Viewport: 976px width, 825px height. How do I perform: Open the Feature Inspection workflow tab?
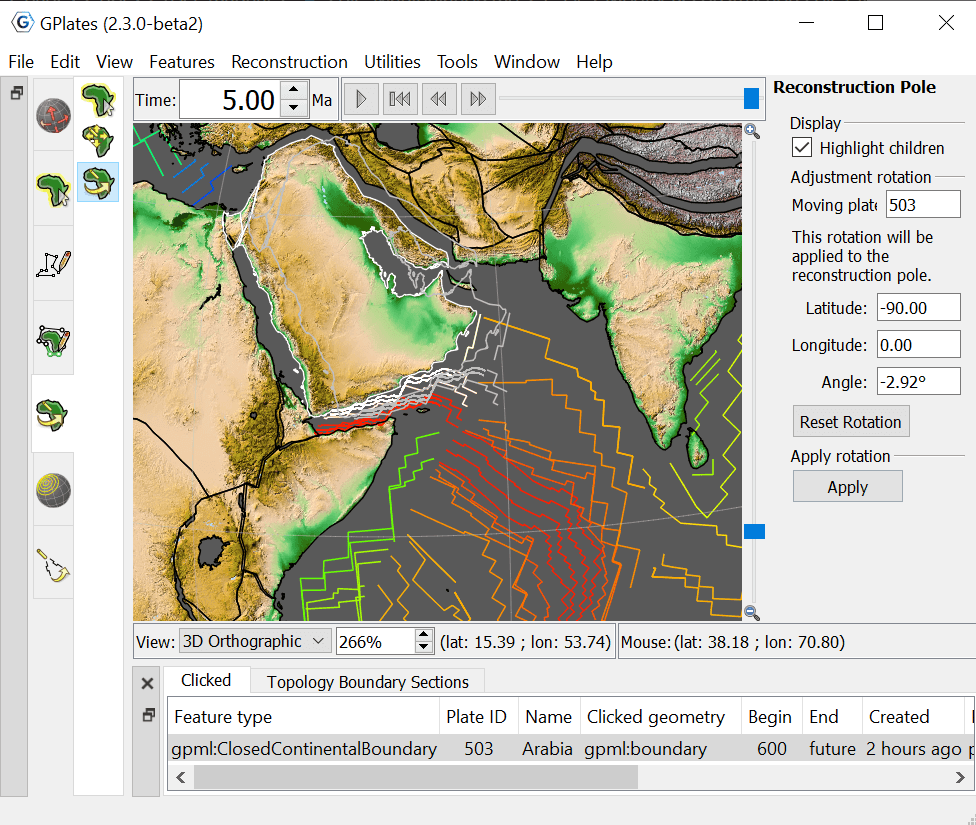pyautogui.click(x=53, y=187)
